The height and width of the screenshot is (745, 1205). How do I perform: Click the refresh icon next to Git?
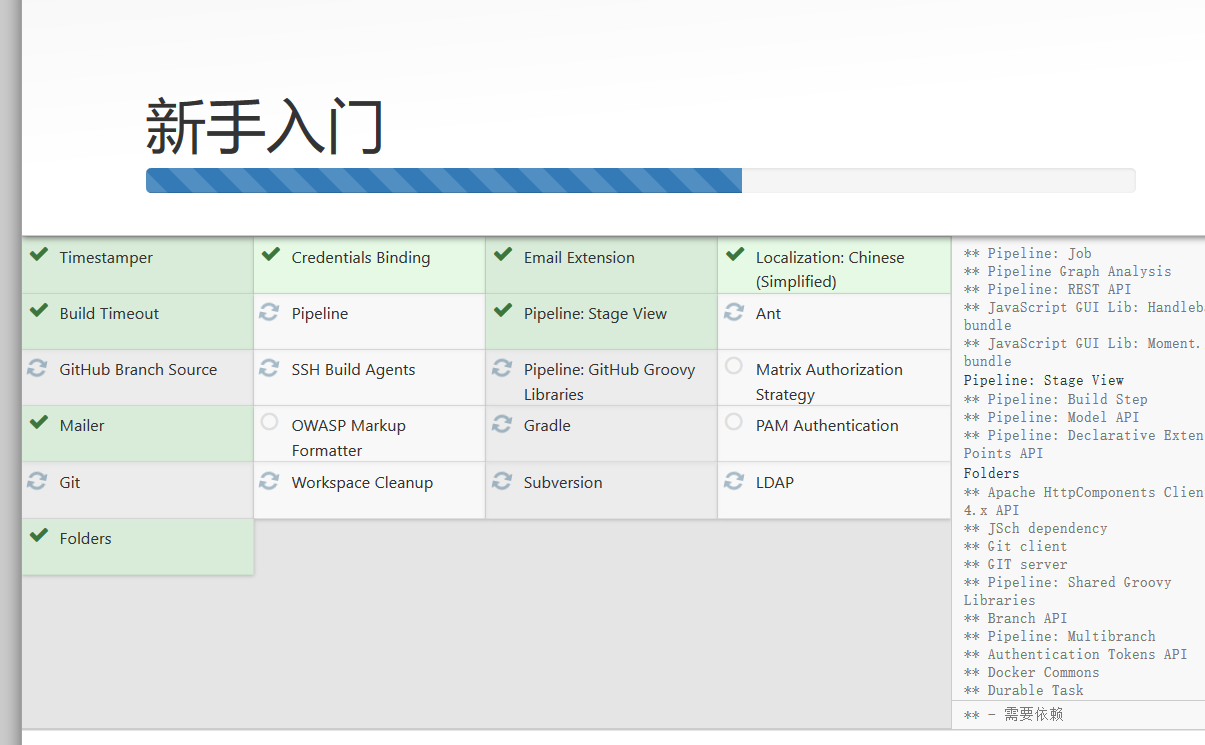[37, 481]
